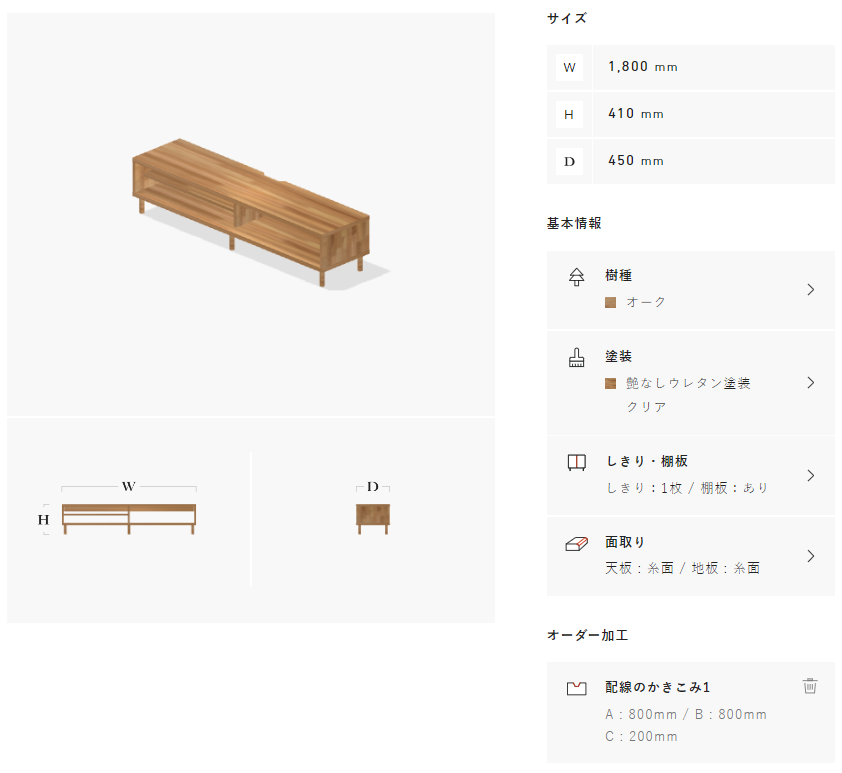Select the C：200mm value text
Viewport: 842px width, 773px height.
point(642,736)
